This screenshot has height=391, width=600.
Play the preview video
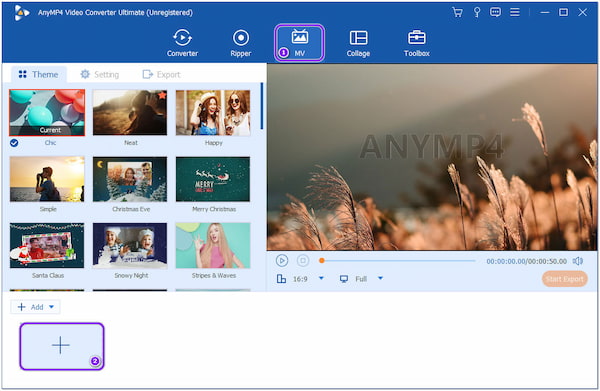[282, 261]
